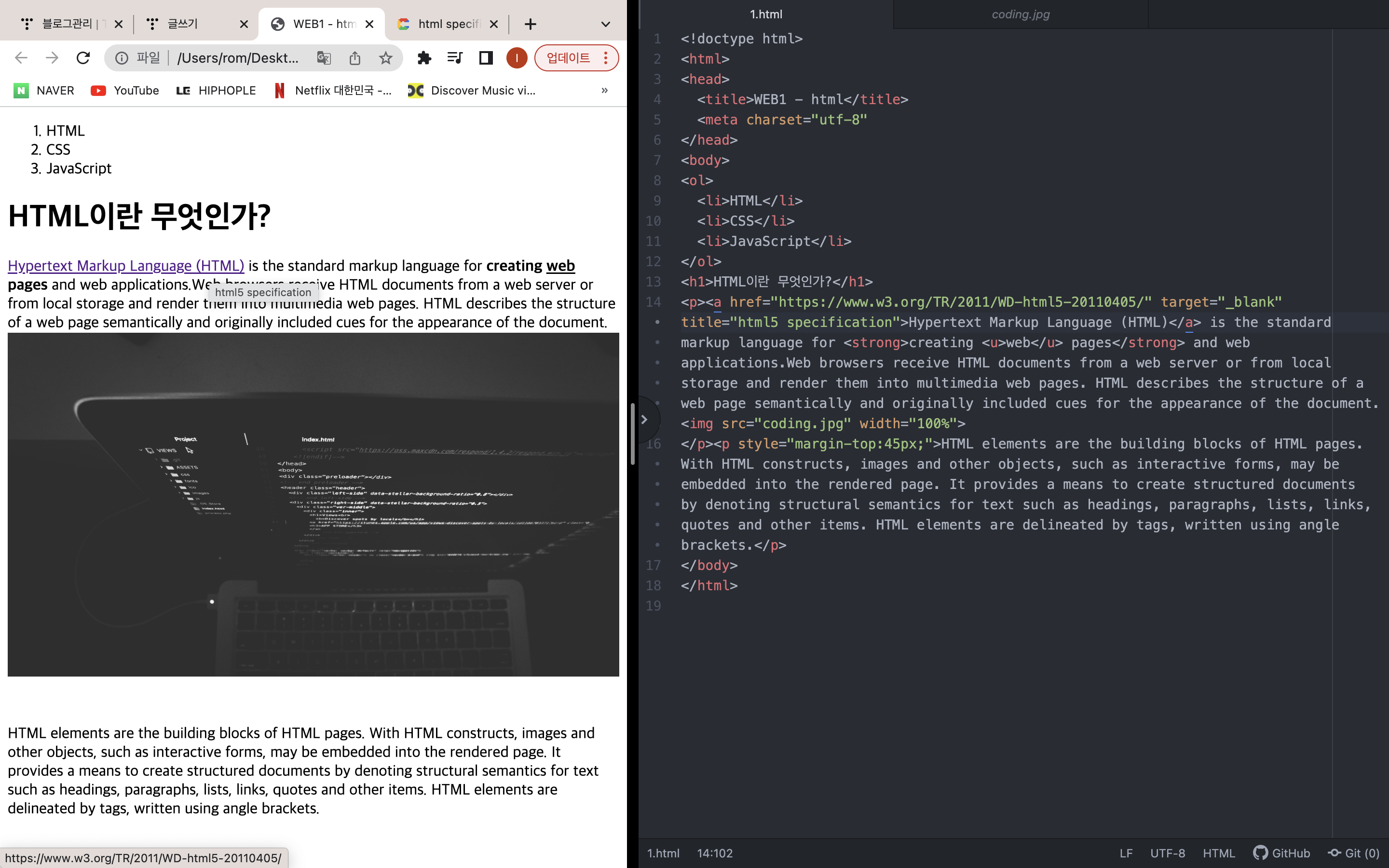
Task: Toggle the browser side panel
Action: pyautogui.click(x=486, y=58)
